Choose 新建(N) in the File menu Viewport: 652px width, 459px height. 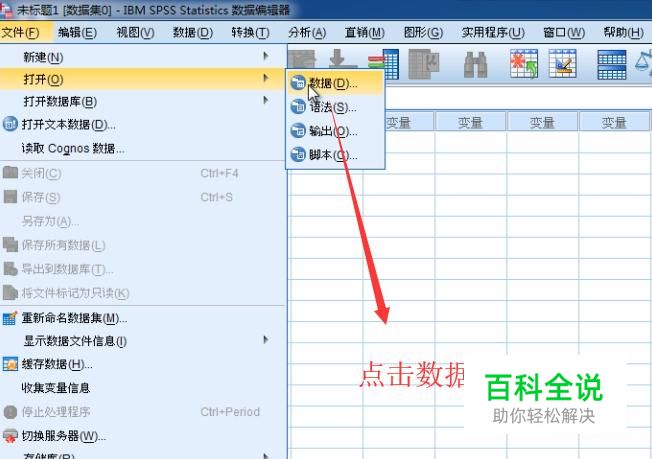coord(143,57)
